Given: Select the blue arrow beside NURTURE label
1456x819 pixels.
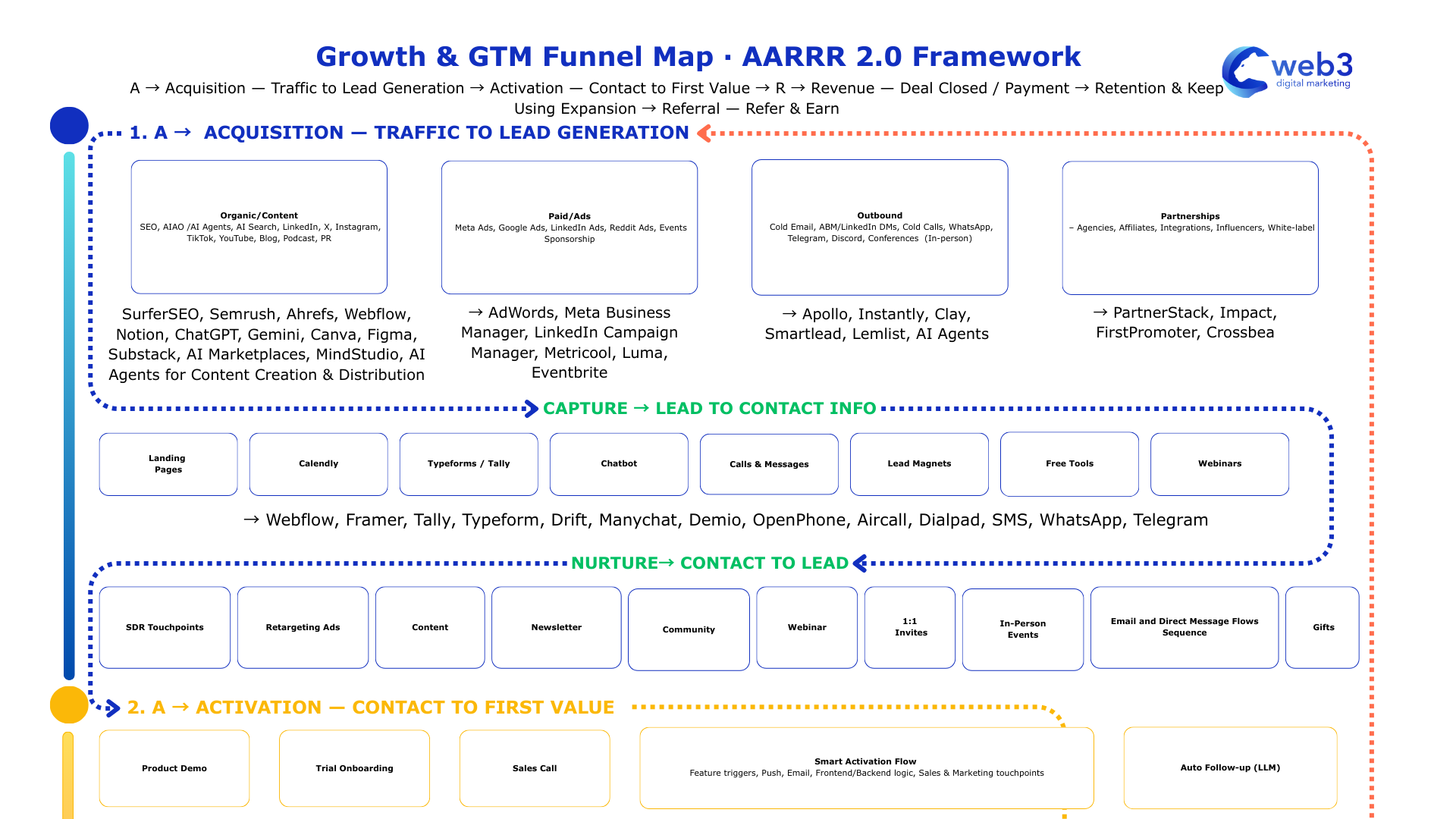Looking at the screenshot, I should tap(861, 563).
